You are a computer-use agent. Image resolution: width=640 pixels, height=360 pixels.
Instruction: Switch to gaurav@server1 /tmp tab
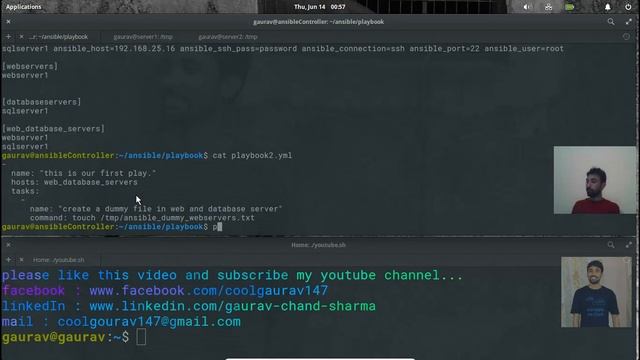coord(143,37)
